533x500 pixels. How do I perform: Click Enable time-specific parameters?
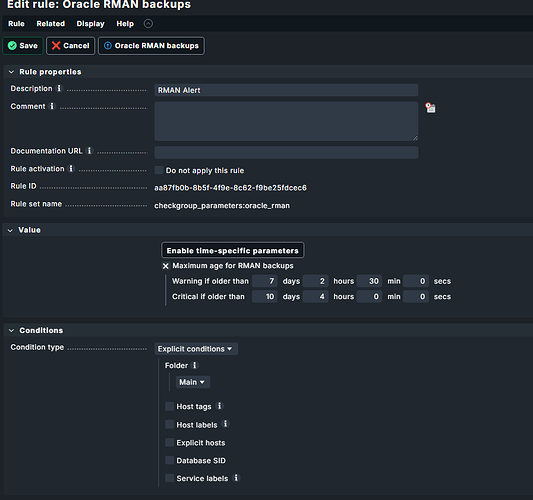[x=233, y=251]
